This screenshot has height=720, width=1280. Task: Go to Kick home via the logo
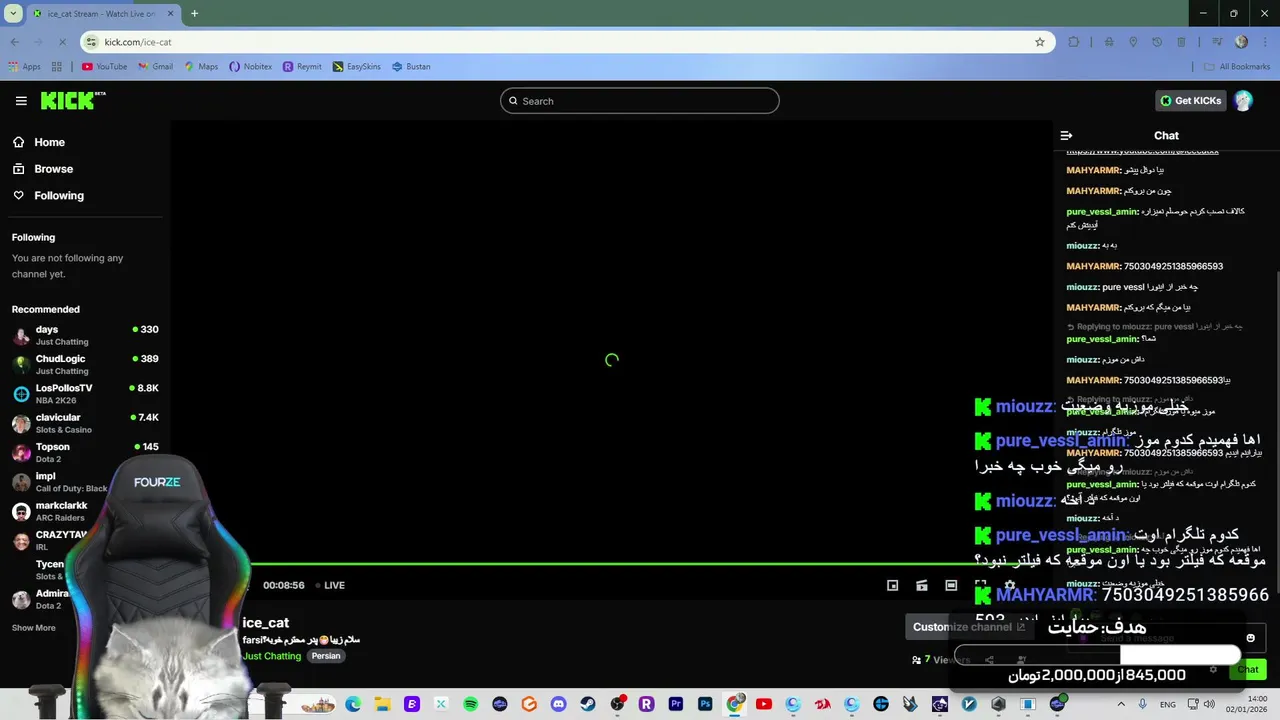73,100
